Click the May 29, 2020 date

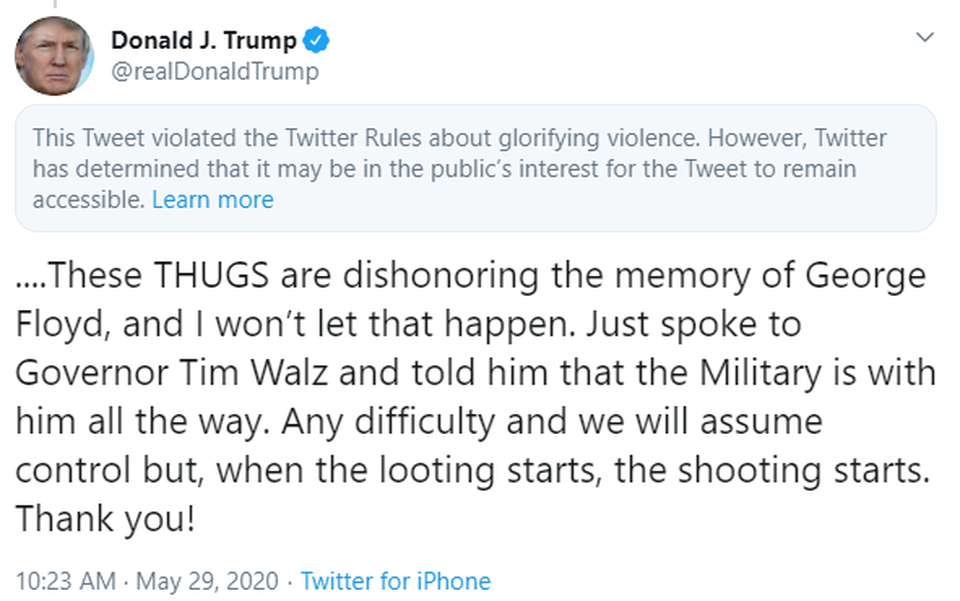pyautogui.click(x=209, y=581)
